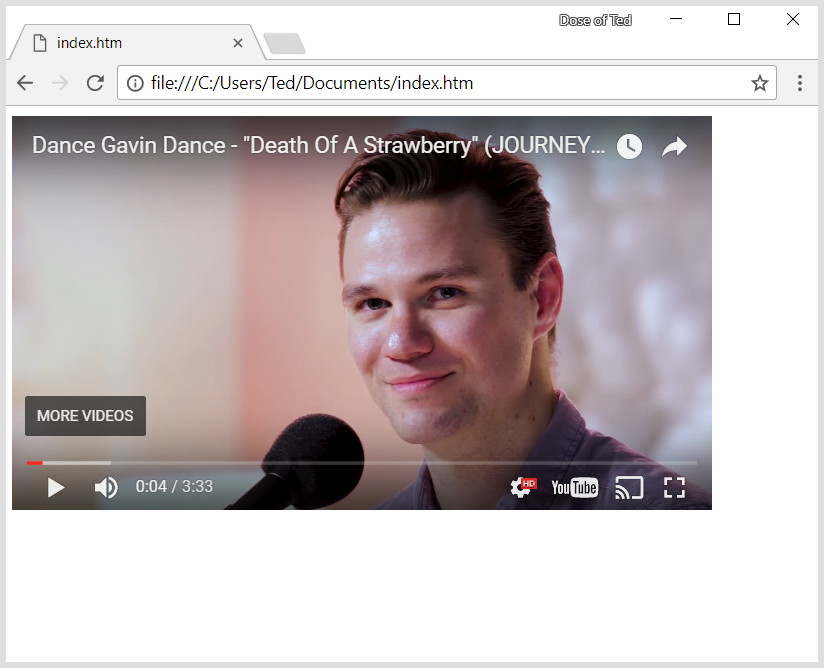
Task: Mute the video volume
Action: point(105,487)
